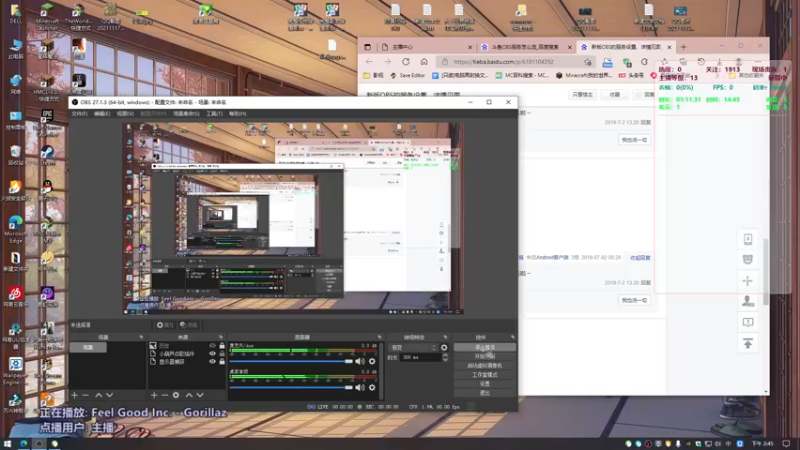Toggle lock on the first source row

pyautogui.click(x=222, y=345)
